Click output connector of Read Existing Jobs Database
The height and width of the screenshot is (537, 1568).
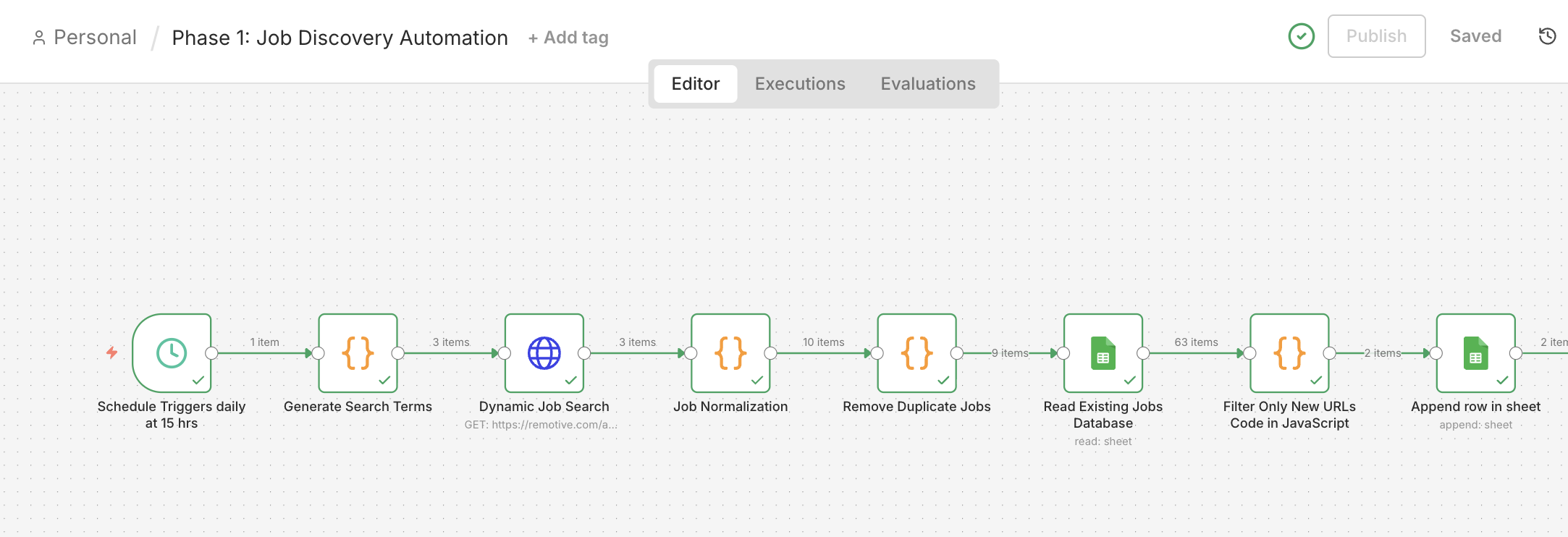pyautogui.click(x=1143, y=353)
